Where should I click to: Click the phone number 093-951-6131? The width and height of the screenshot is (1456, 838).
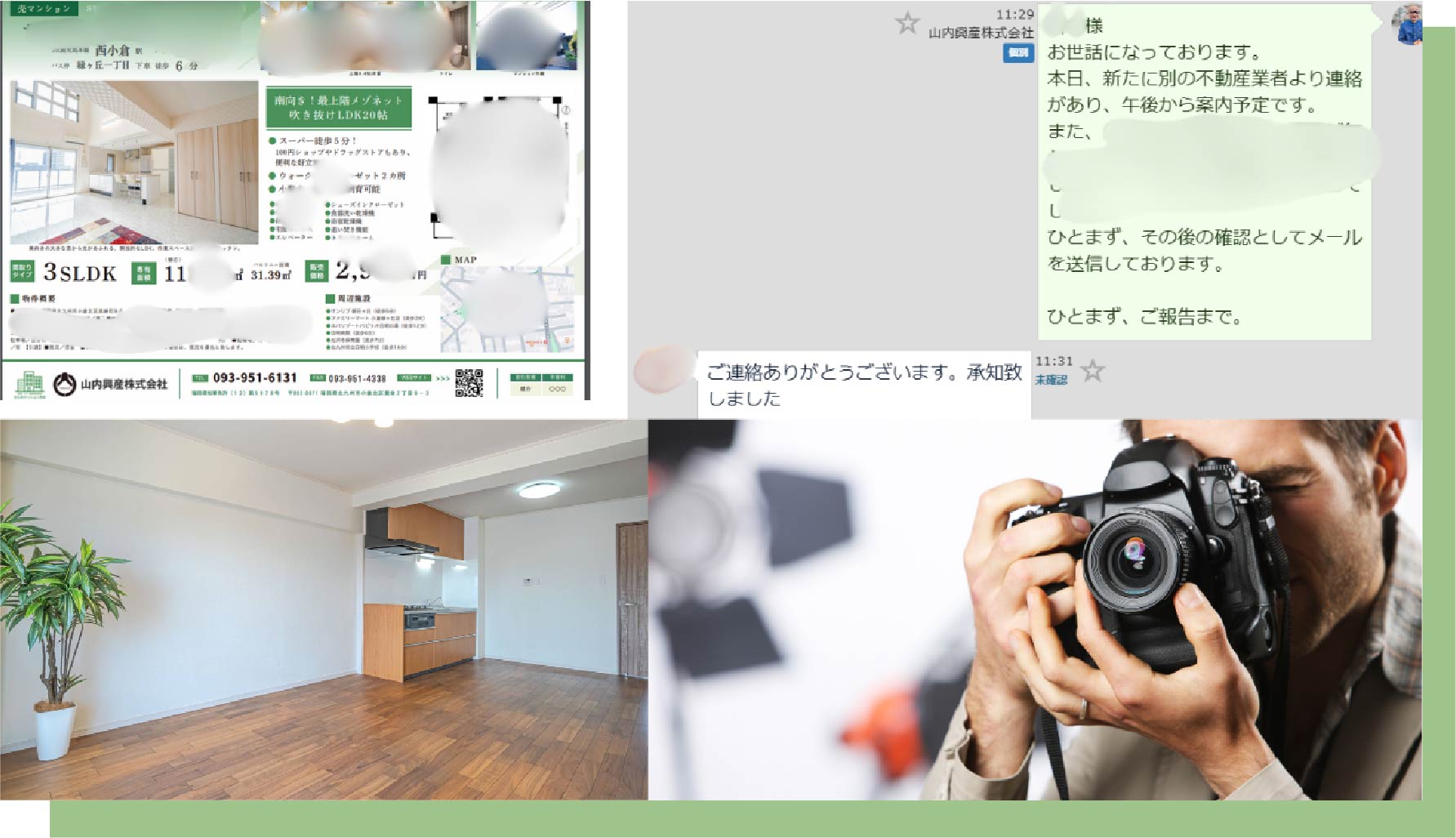pyautogui.click(x=255, y=378)
